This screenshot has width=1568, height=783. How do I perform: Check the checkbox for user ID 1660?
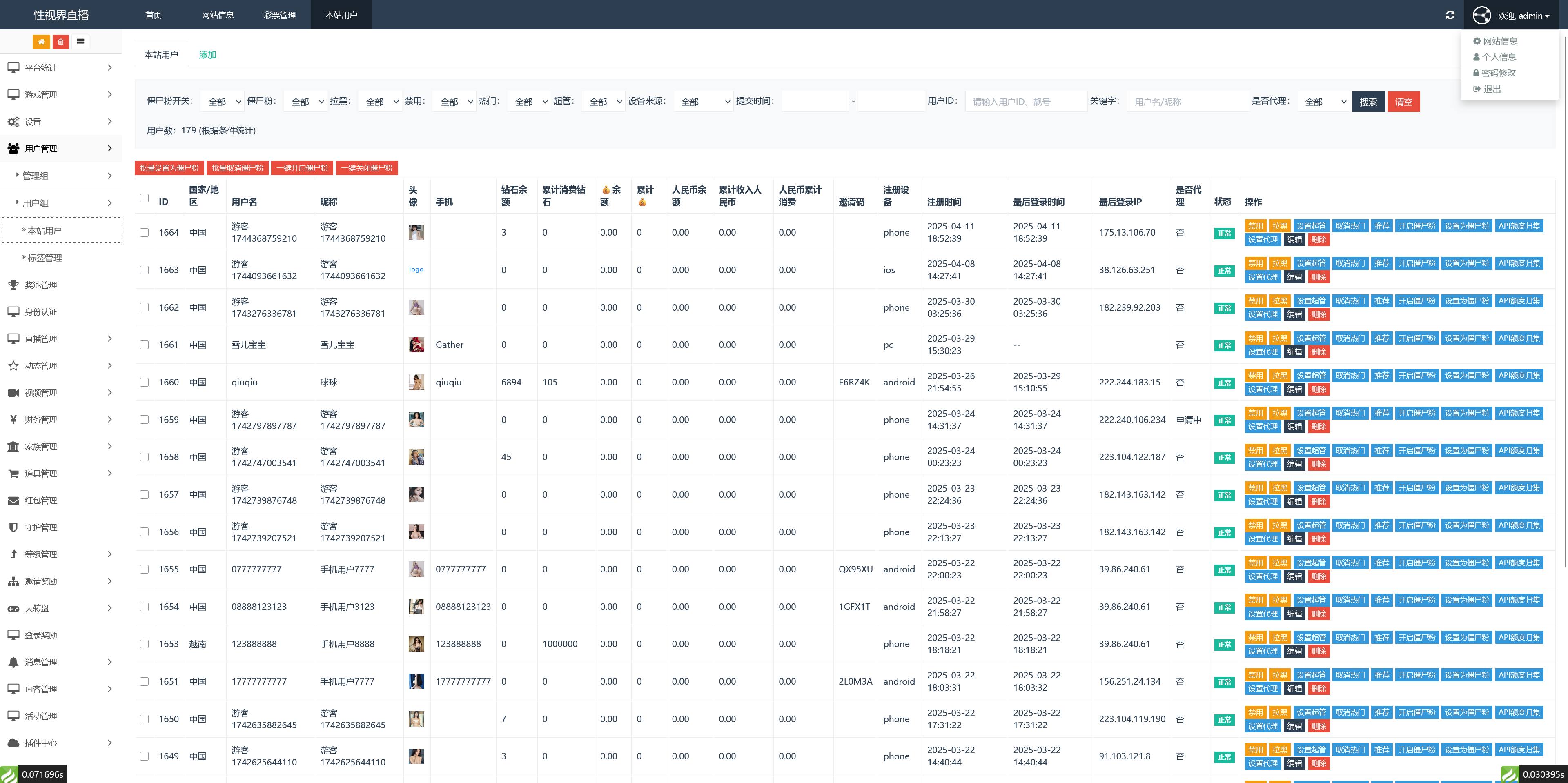[x=144, y=382]
